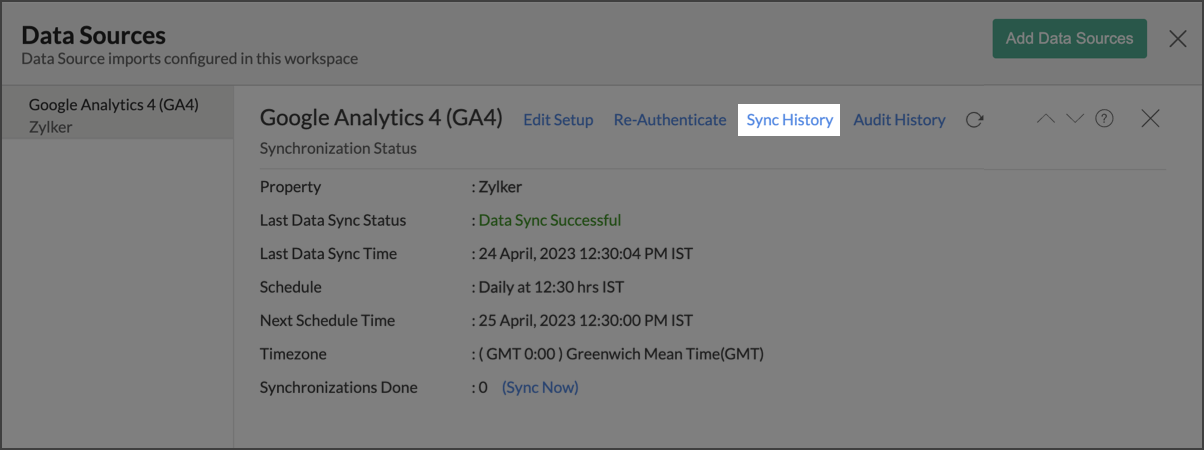The width and height of the screenshot is (1204, 450).
Task: Click the Daily at 12:30 hrs schedule value
Action: [551, 287]
